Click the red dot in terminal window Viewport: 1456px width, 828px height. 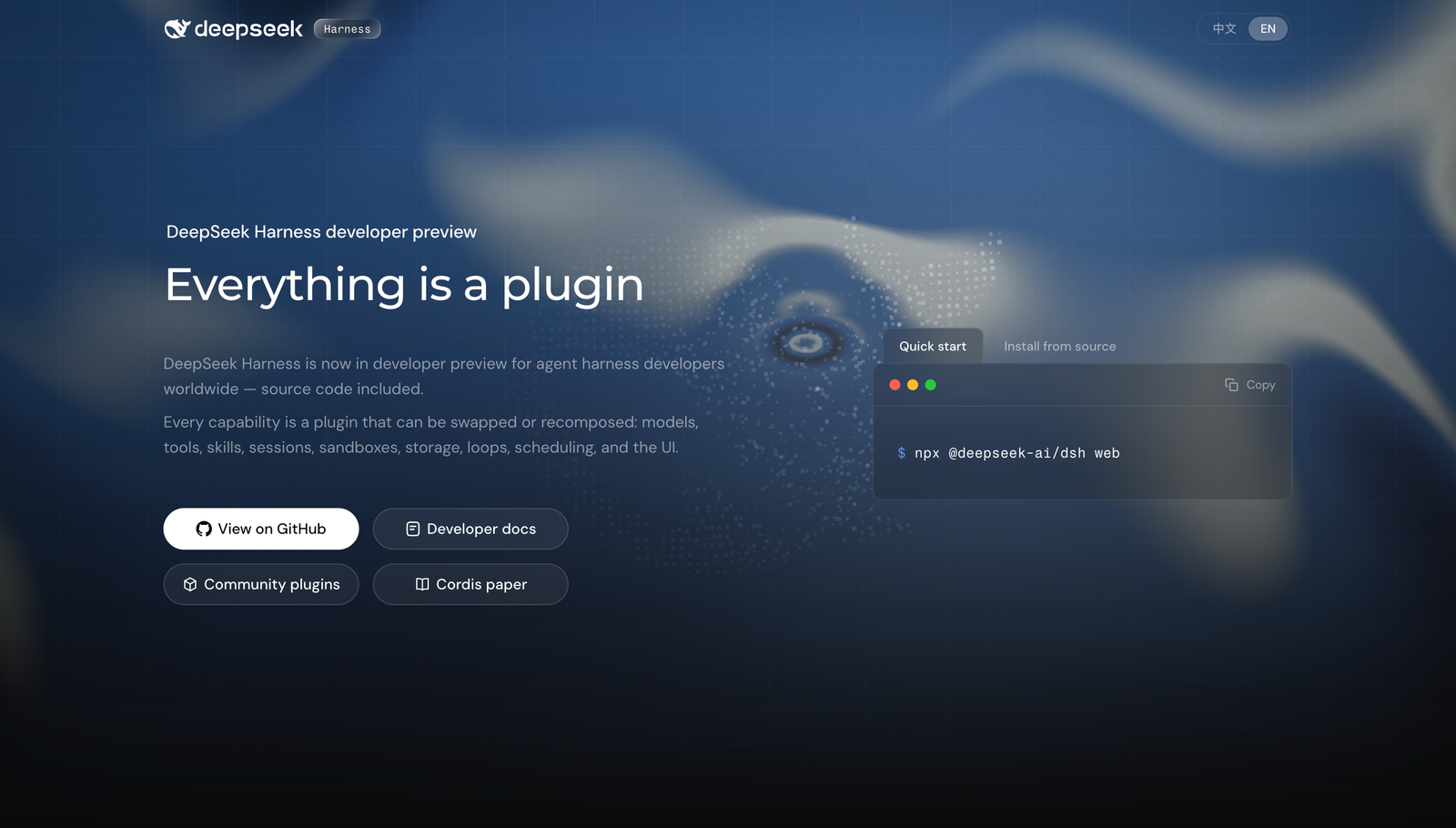(x=895, y=385)
